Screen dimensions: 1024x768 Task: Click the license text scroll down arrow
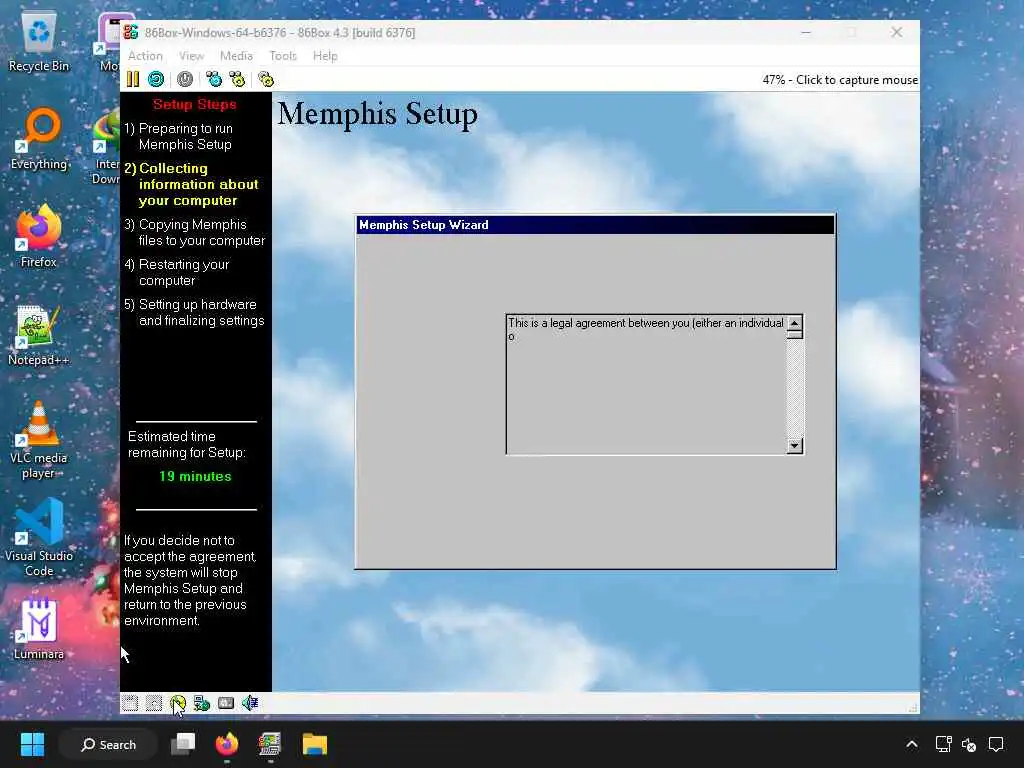794,445
